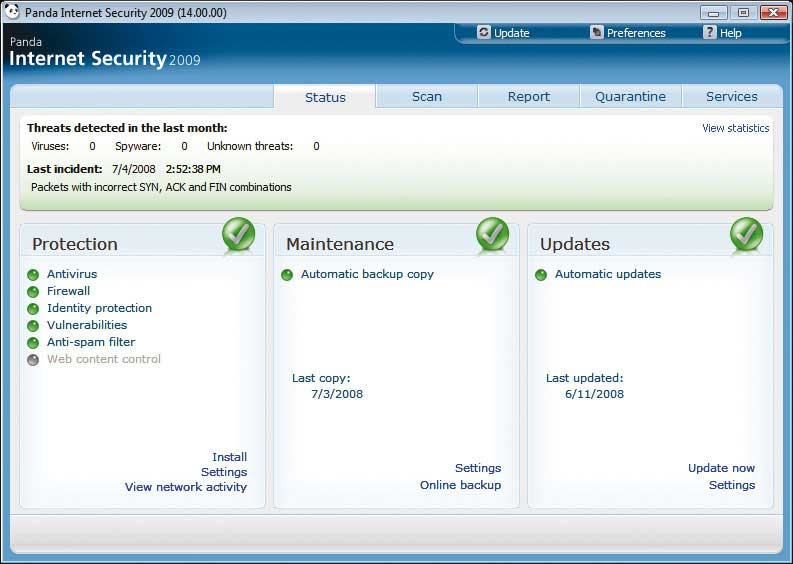793x564 pixels.
Task: Open Settings in the Updates panel
Action: (732, 485)
